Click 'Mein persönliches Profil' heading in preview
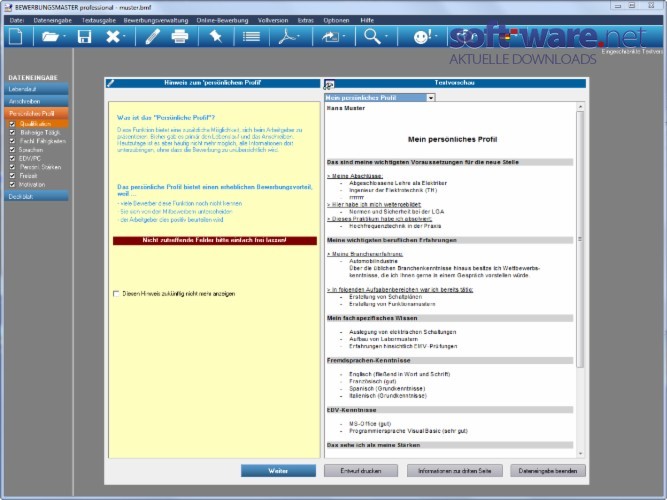The height and width of the screenshot is (500, 667). pyautogui.click(x=452, y=139)
